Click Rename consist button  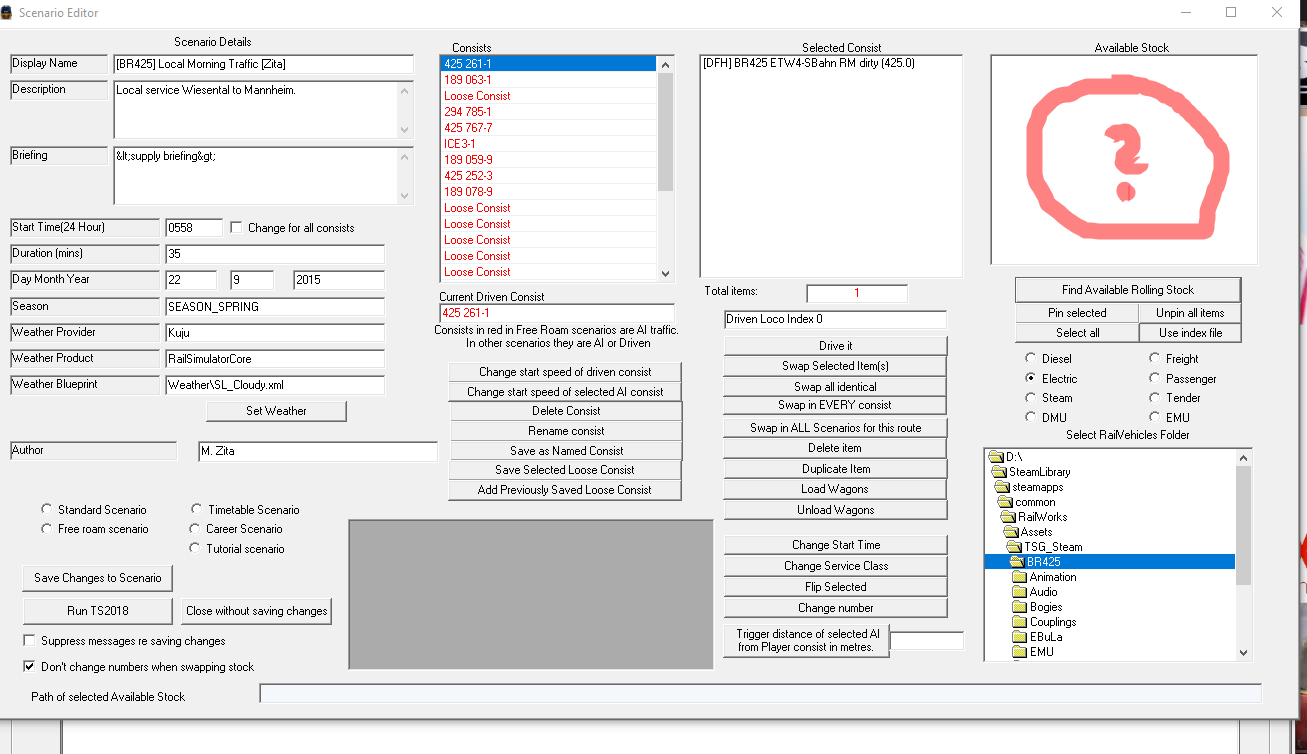point(566,431)
